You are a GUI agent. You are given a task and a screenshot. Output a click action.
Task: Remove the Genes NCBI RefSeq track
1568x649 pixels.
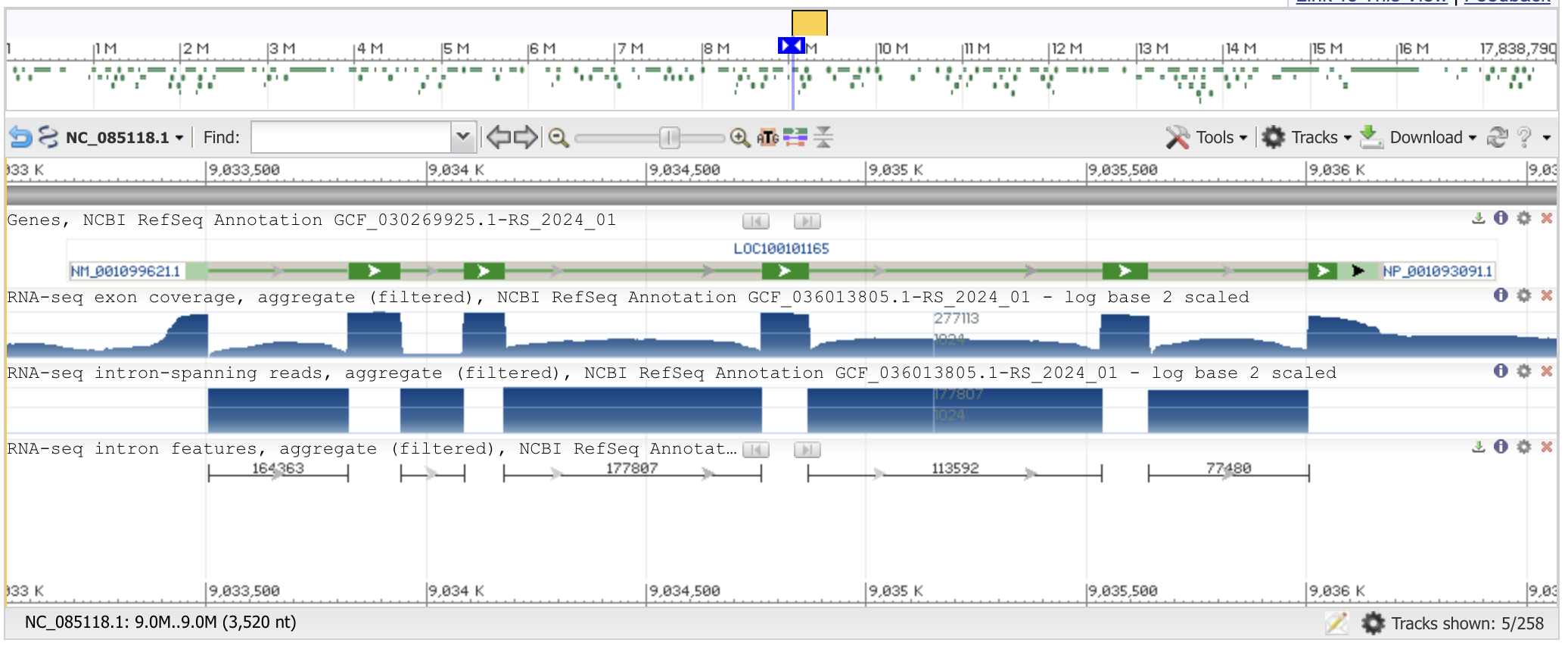[x=1547, y=219]
